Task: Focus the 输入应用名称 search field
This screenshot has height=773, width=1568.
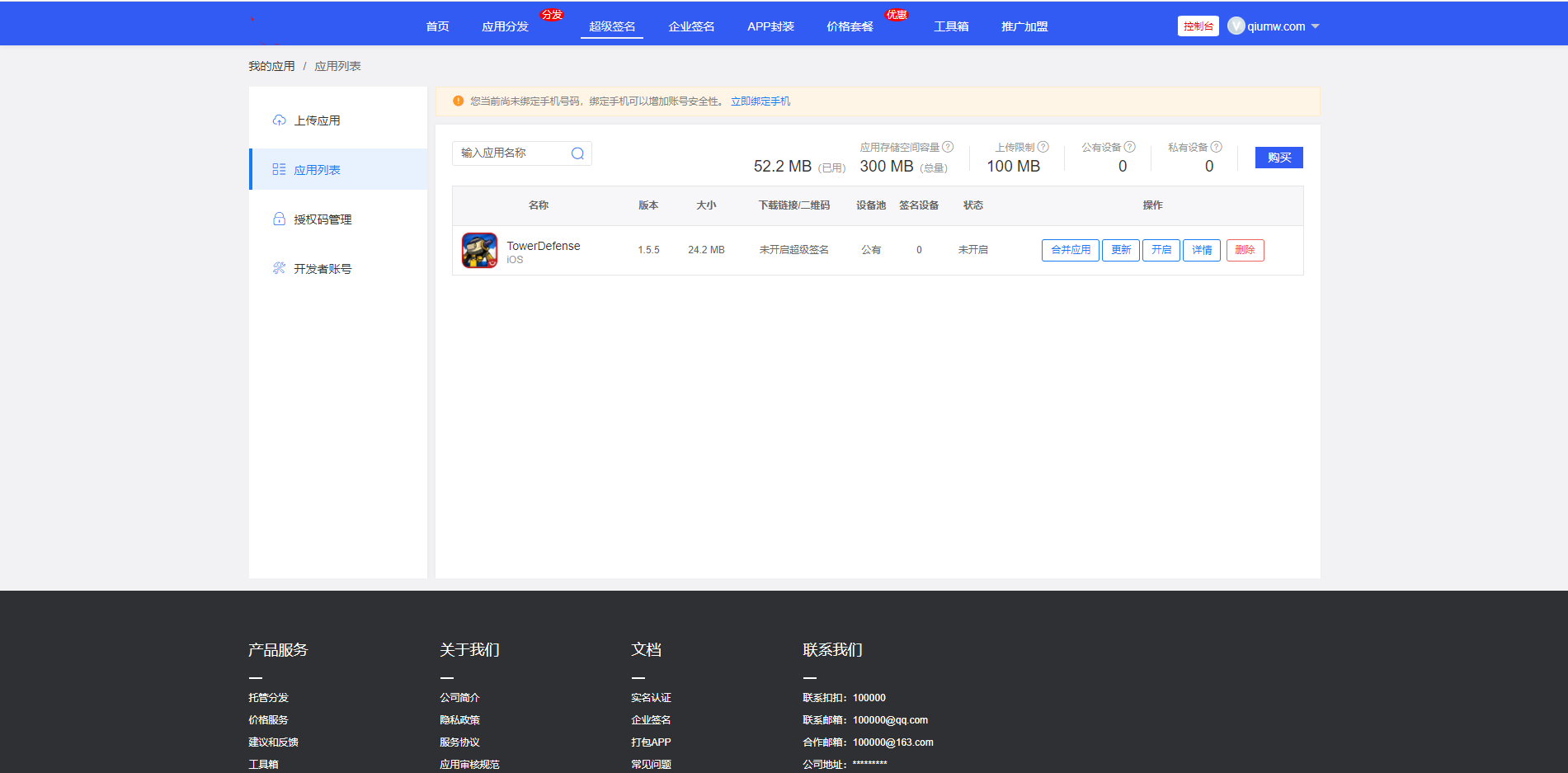Action: [x=511, y=153]
